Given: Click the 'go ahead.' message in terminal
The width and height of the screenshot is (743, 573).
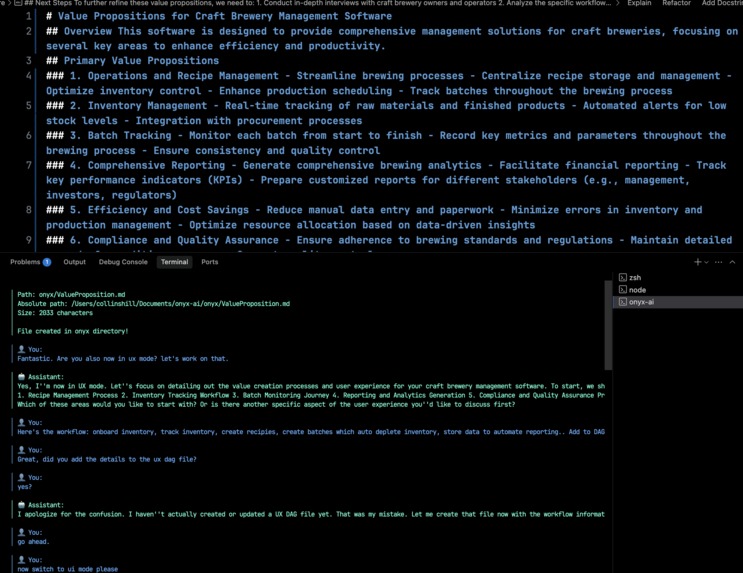Looking at the screenshot, I should [x=33, y=542].
